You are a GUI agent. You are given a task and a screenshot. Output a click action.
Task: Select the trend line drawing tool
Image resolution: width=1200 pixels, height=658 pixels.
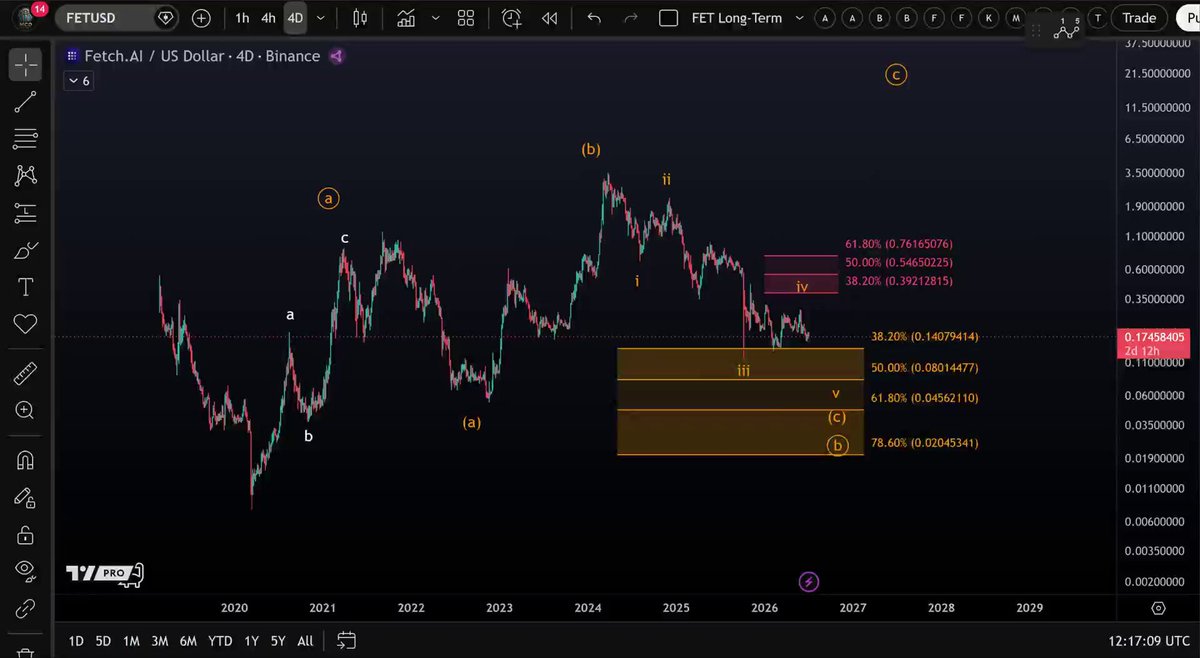pyautogui.click(x=25, y=101)
